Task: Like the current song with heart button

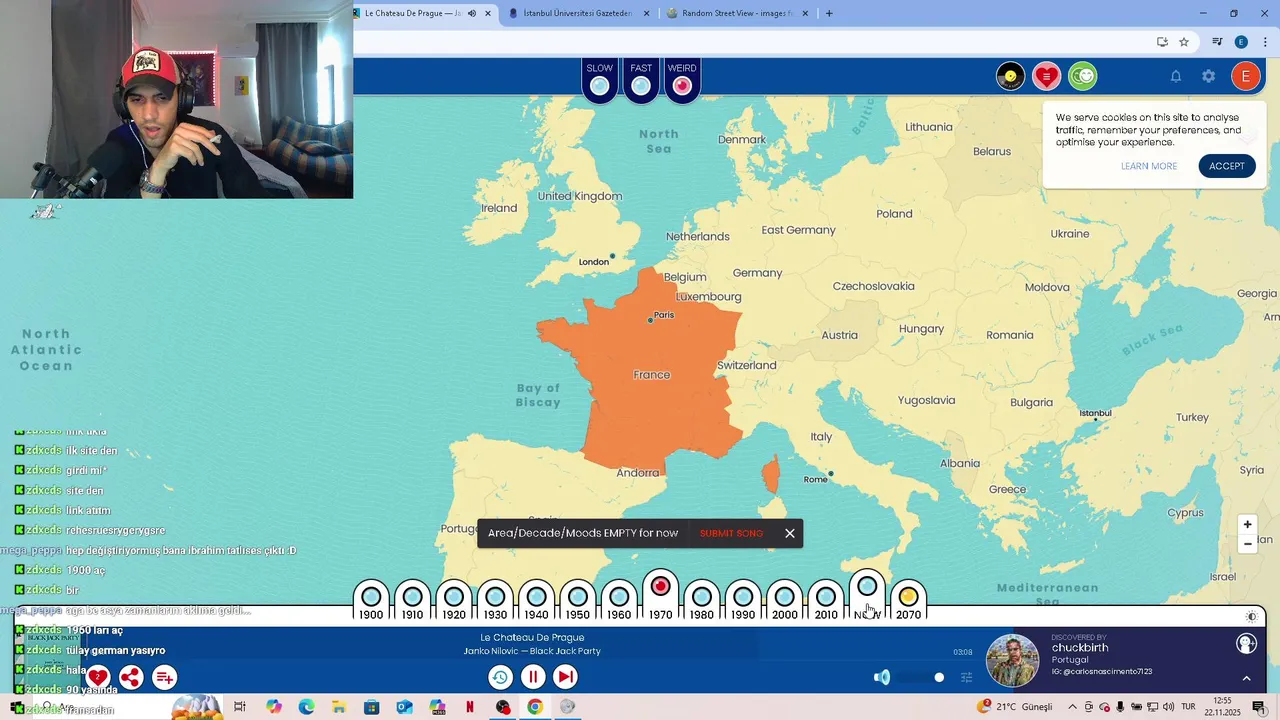Action: (97, 677)
